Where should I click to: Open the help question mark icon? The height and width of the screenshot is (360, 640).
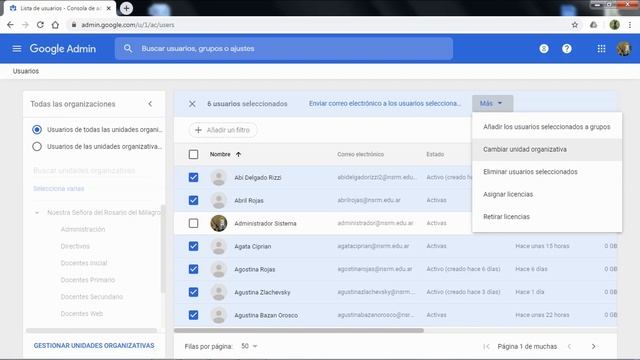click(567, 49)
